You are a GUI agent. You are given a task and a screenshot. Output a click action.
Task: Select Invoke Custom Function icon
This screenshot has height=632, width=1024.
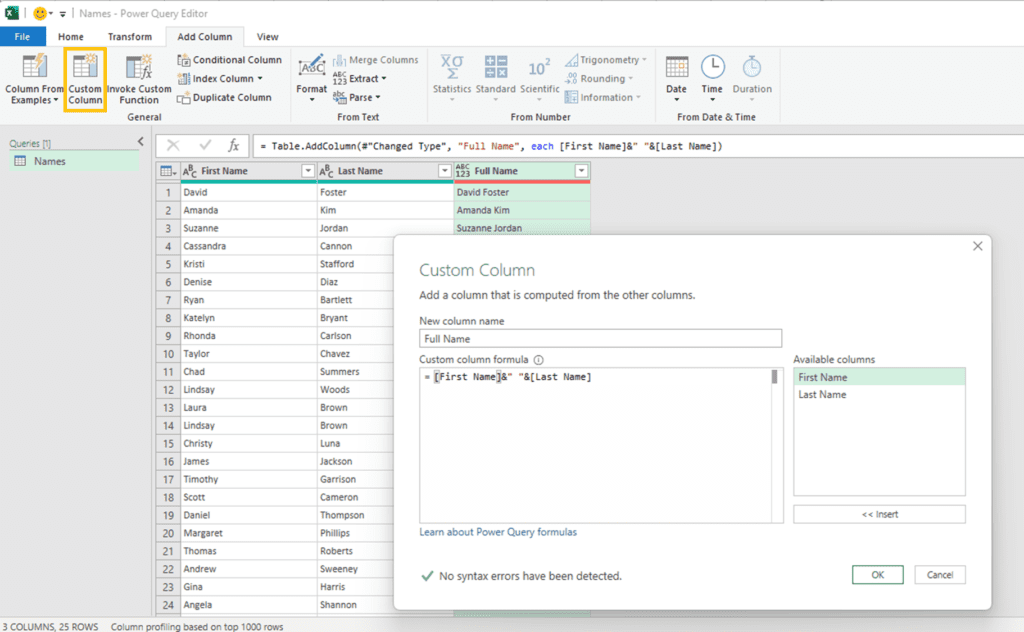(x=138, y=79)
